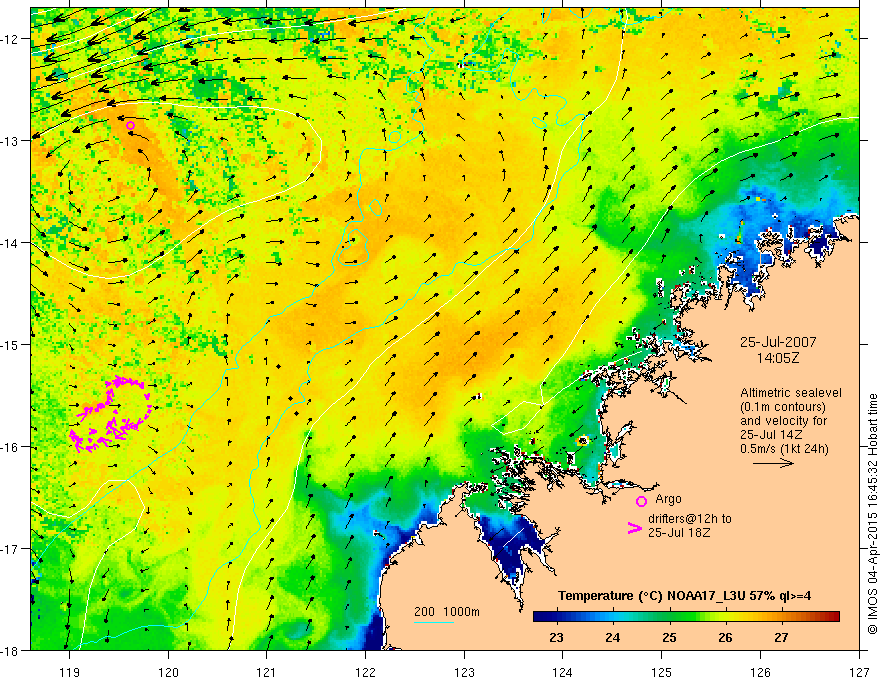Viewport: 880px width, 680px height.
Task: Click longitude axis label '127'
Action: pos(859,672)
